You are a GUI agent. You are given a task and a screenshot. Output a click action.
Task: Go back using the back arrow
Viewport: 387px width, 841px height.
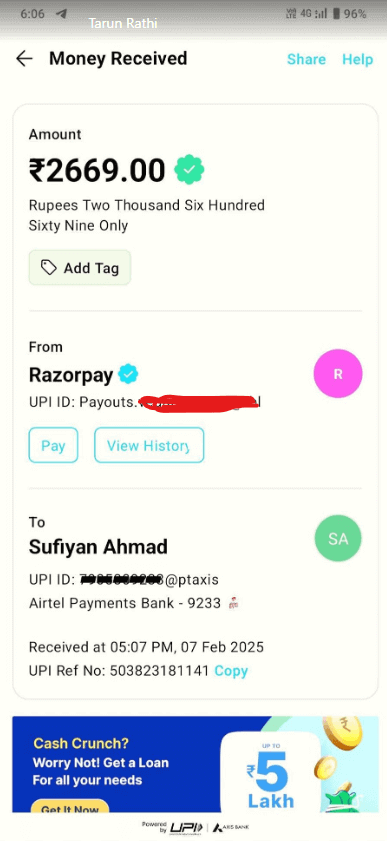pos(24,58)
